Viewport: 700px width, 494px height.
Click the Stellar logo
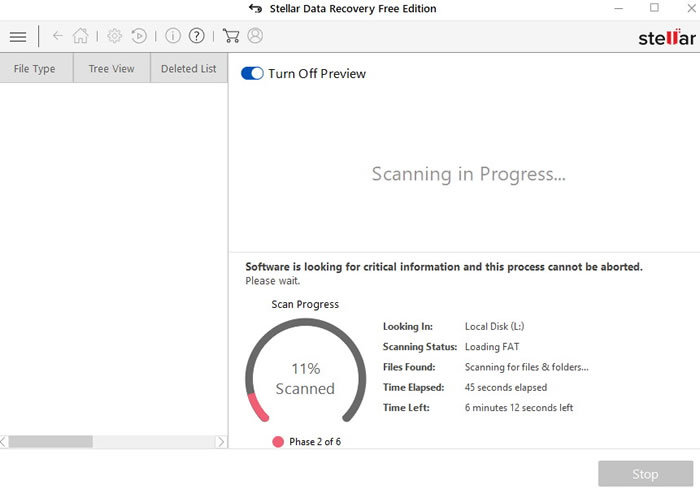click(x=667, y=38)
